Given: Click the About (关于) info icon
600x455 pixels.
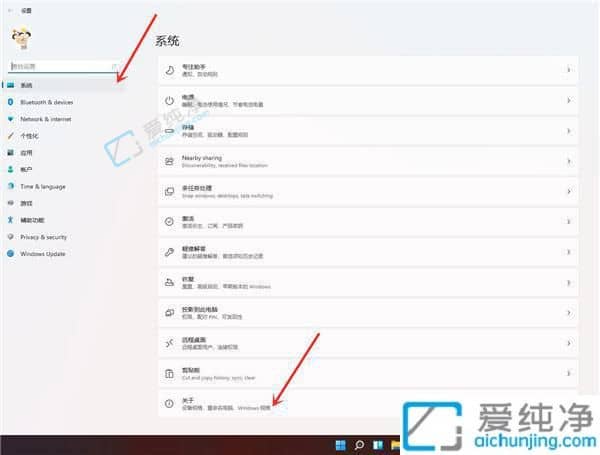Looking at the screenshot, I should coord(170,403).
